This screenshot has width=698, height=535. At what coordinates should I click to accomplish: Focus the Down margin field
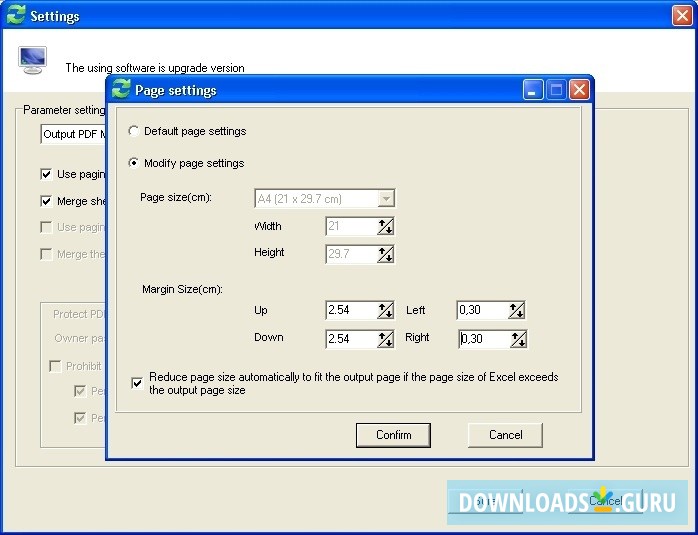[x=352, y=339]
